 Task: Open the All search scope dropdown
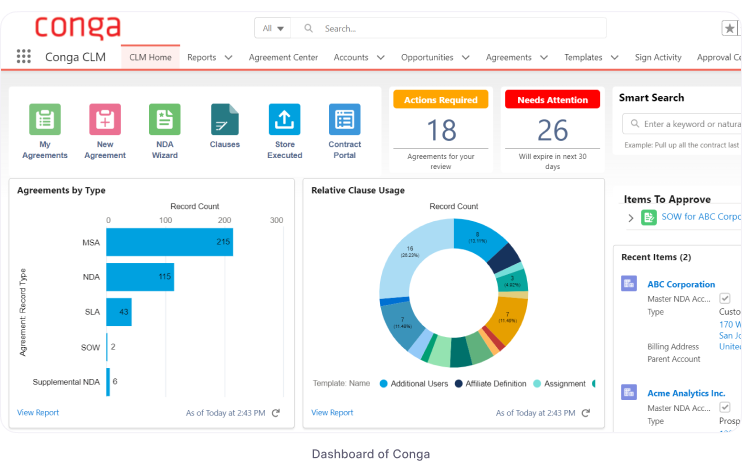coord(272,29)
